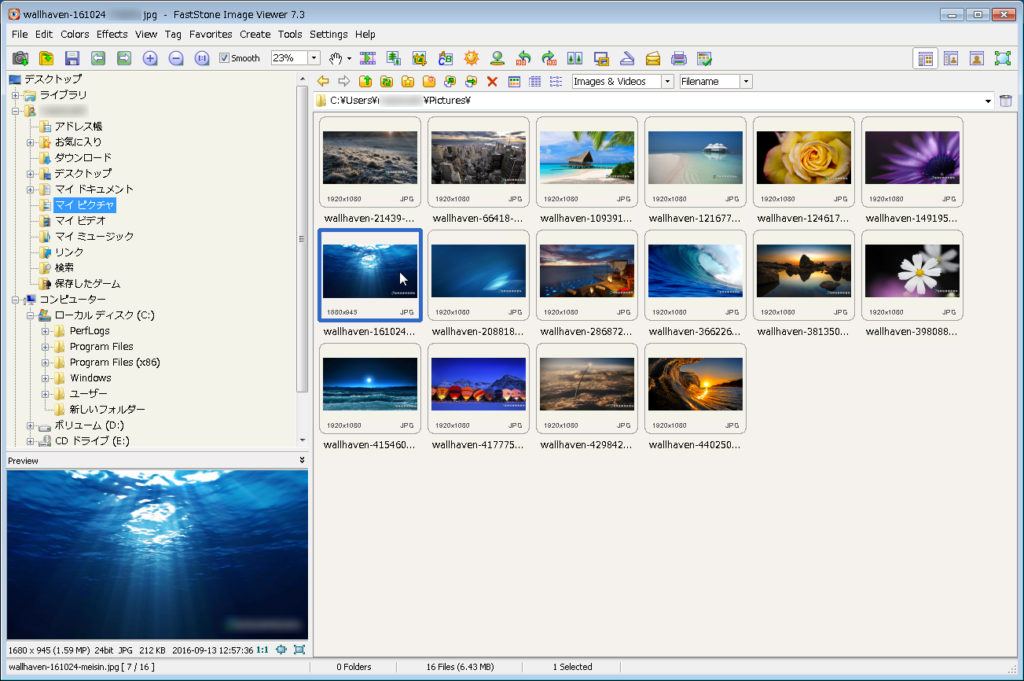Screen dimensions: 1024x681
Task: Rotate the image left
Action: pos(523,59)
